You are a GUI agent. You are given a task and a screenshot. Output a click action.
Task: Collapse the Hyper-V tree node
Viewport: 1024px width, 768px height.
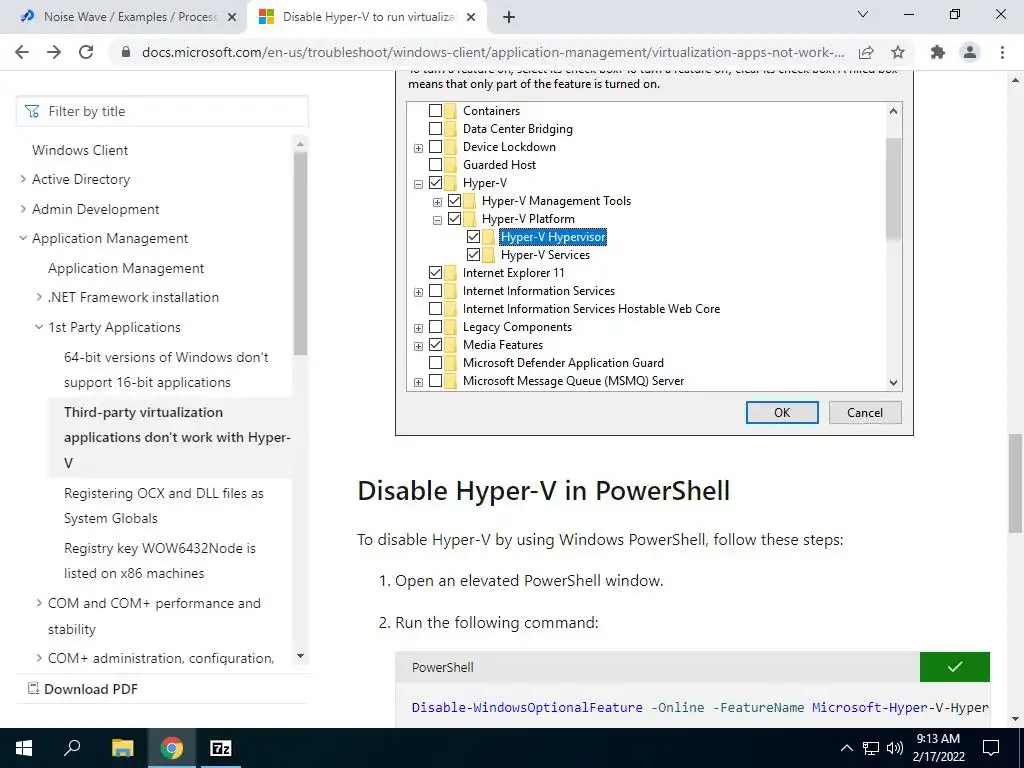419,184
